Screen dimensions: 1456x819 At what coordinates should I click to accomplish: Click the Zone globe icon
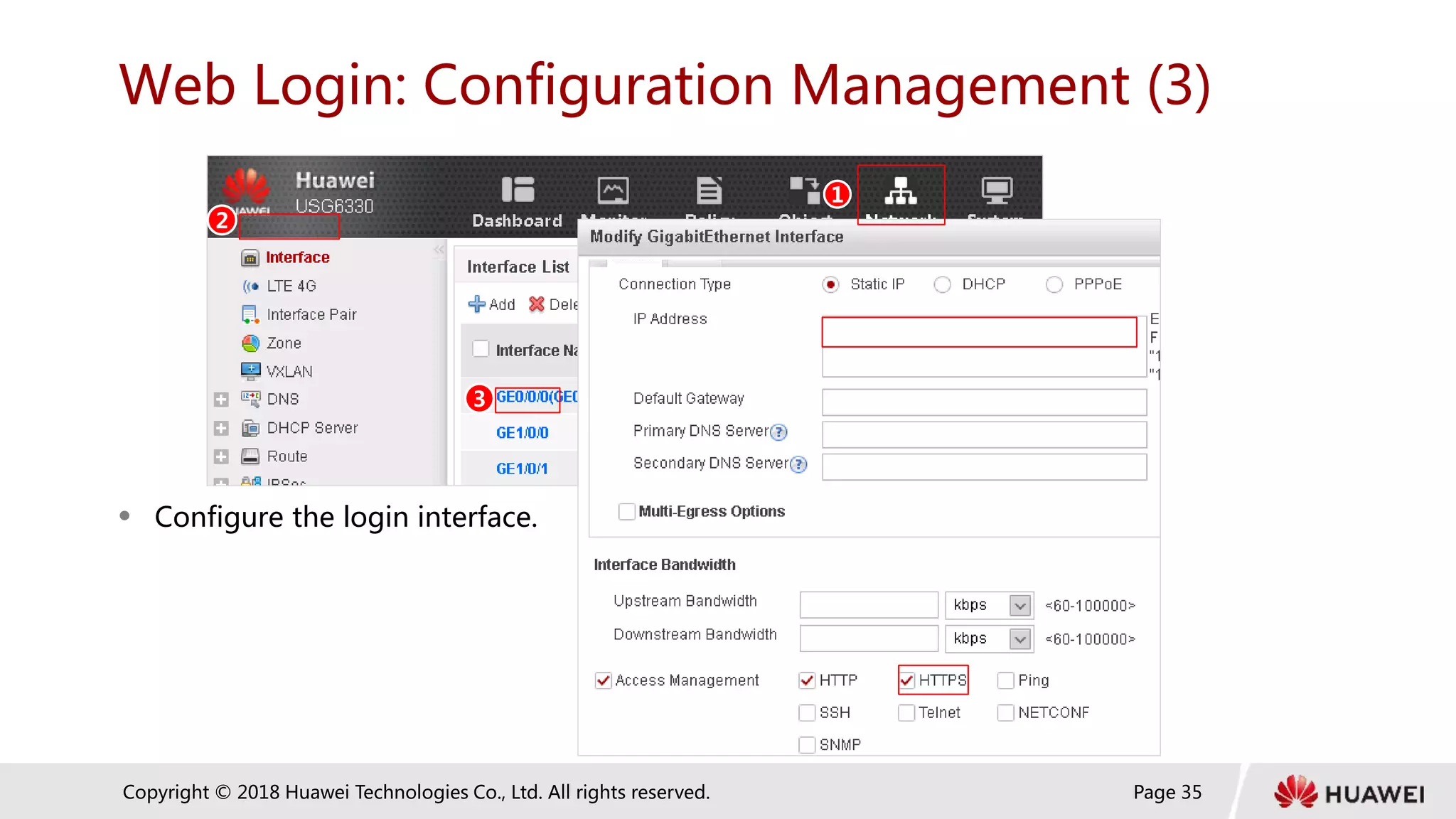pyautogui.click(x=250, y=343)
